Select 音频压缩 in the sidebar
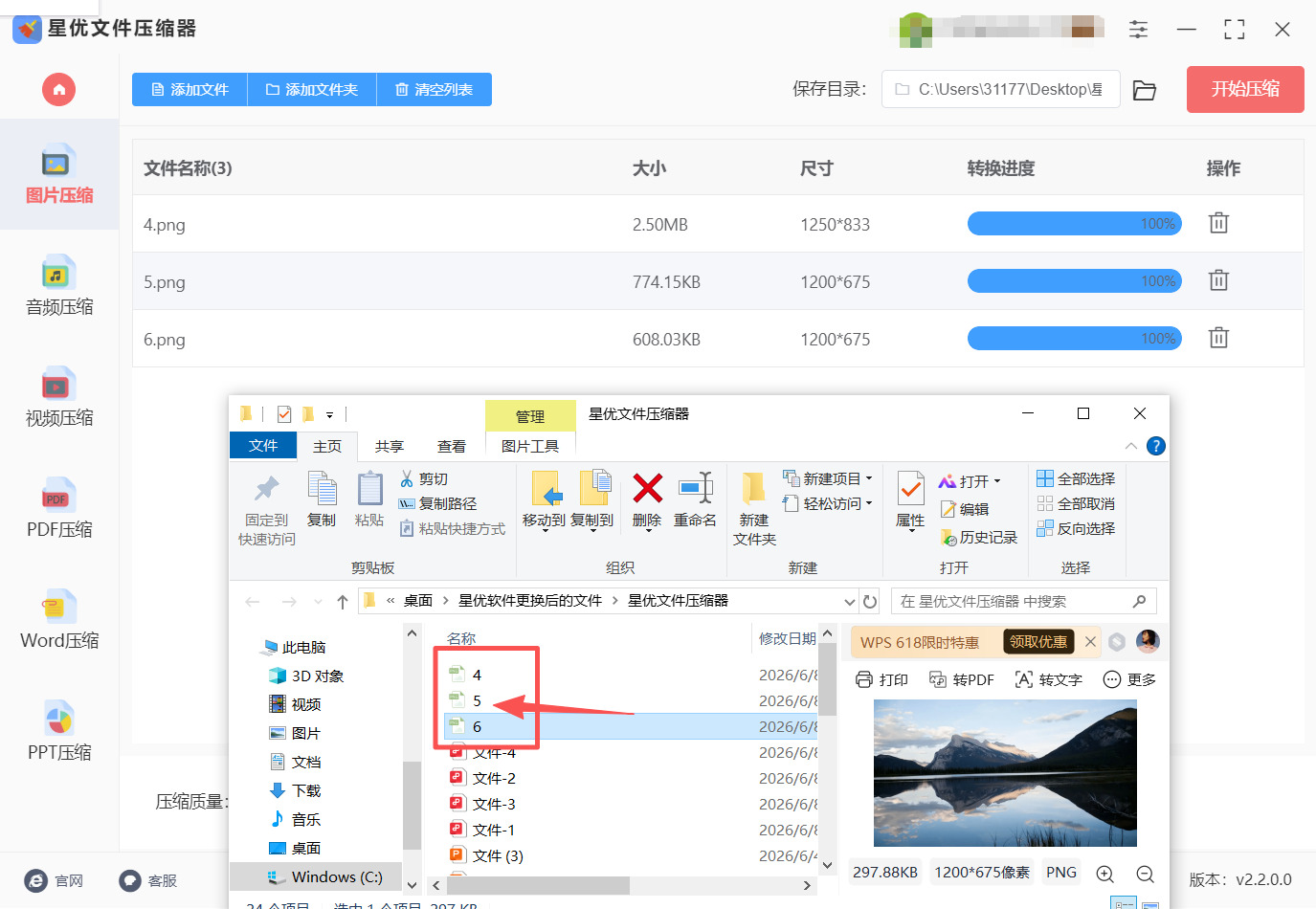Viewport: 1316px width, 909px height. click(x=59, y=286)
